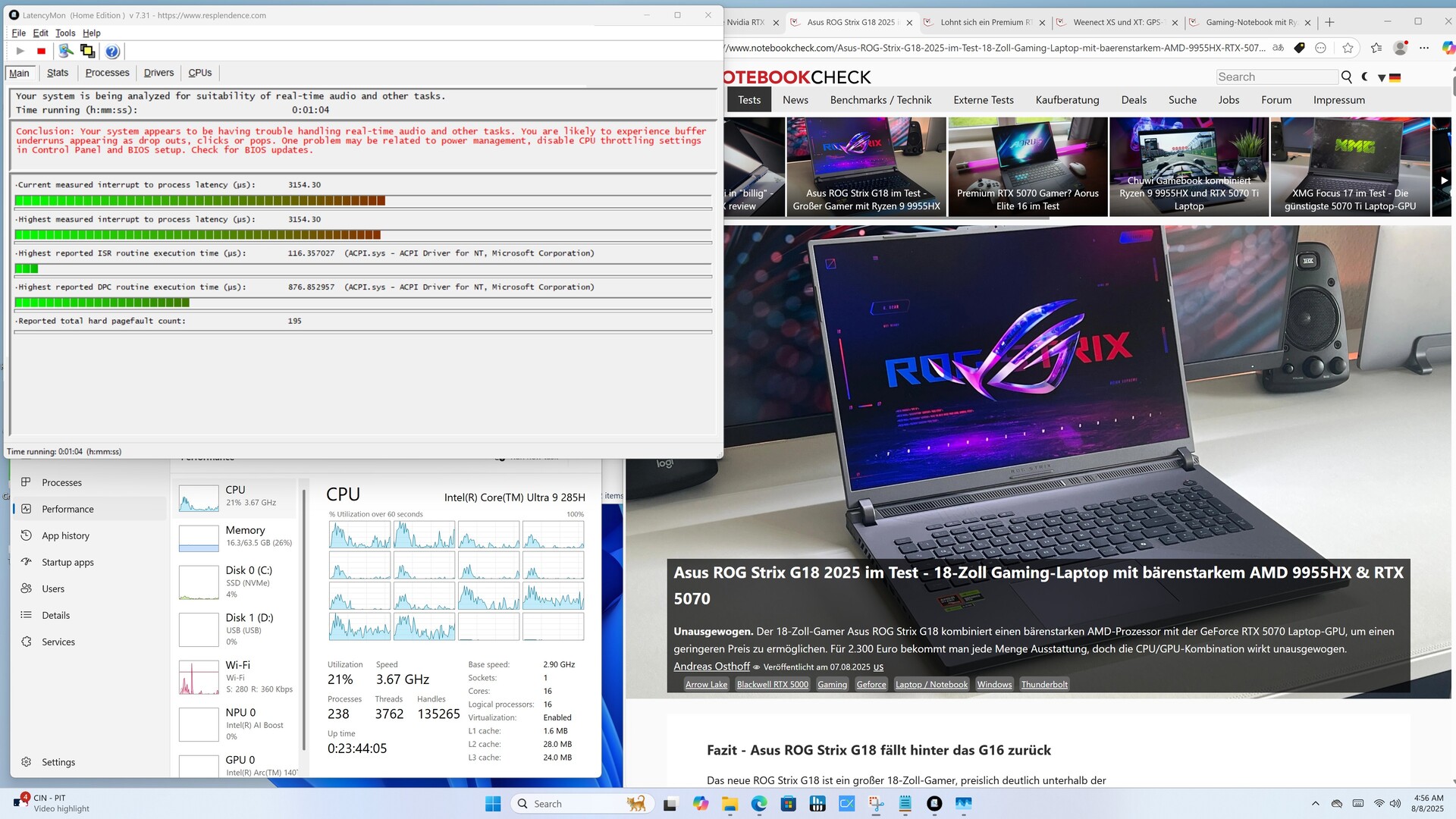Open Users page in Task Manager

click(89, 588)
